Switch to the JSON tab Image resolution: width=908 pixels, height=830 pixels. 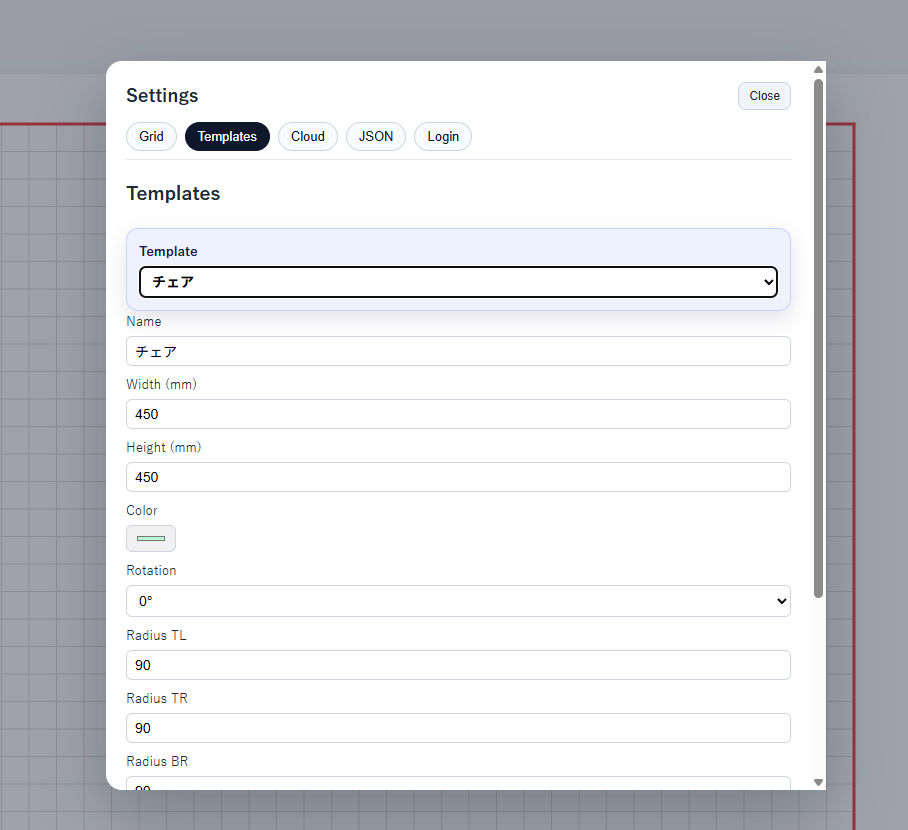[x=376, y=137]
